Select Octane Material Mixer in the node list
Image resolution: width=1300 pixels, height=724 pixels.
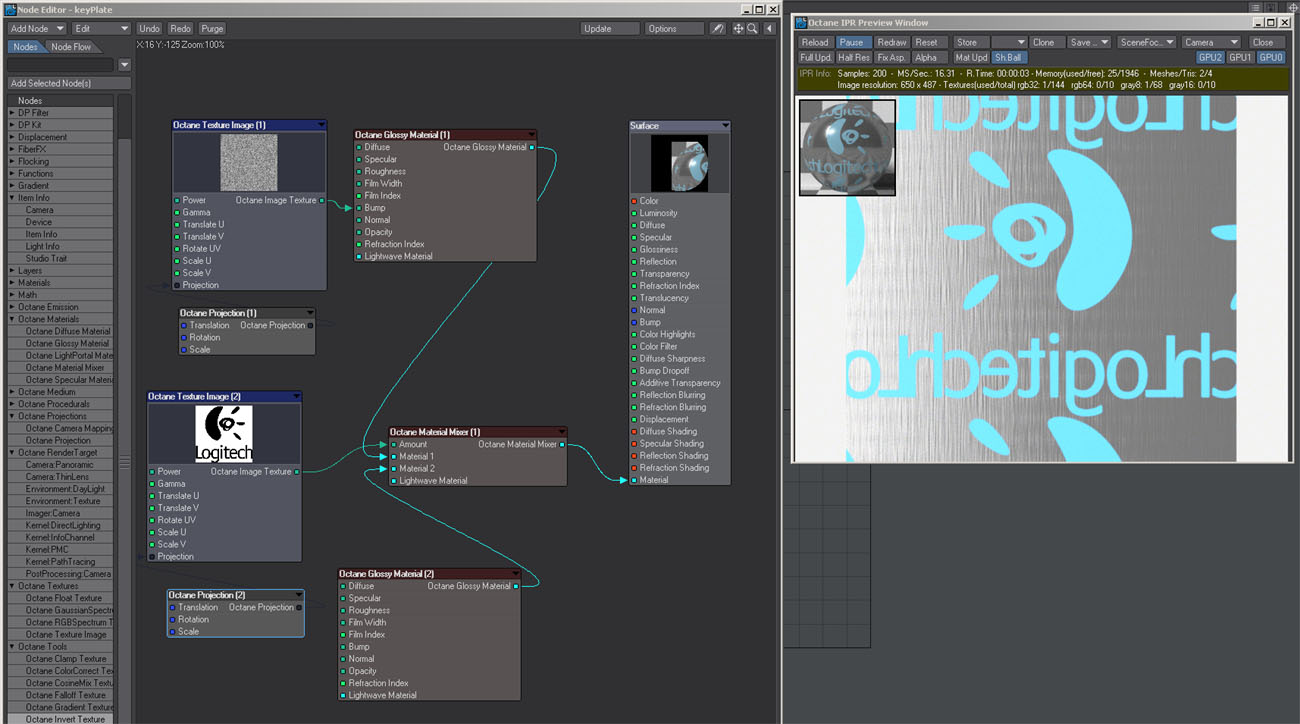67,368
